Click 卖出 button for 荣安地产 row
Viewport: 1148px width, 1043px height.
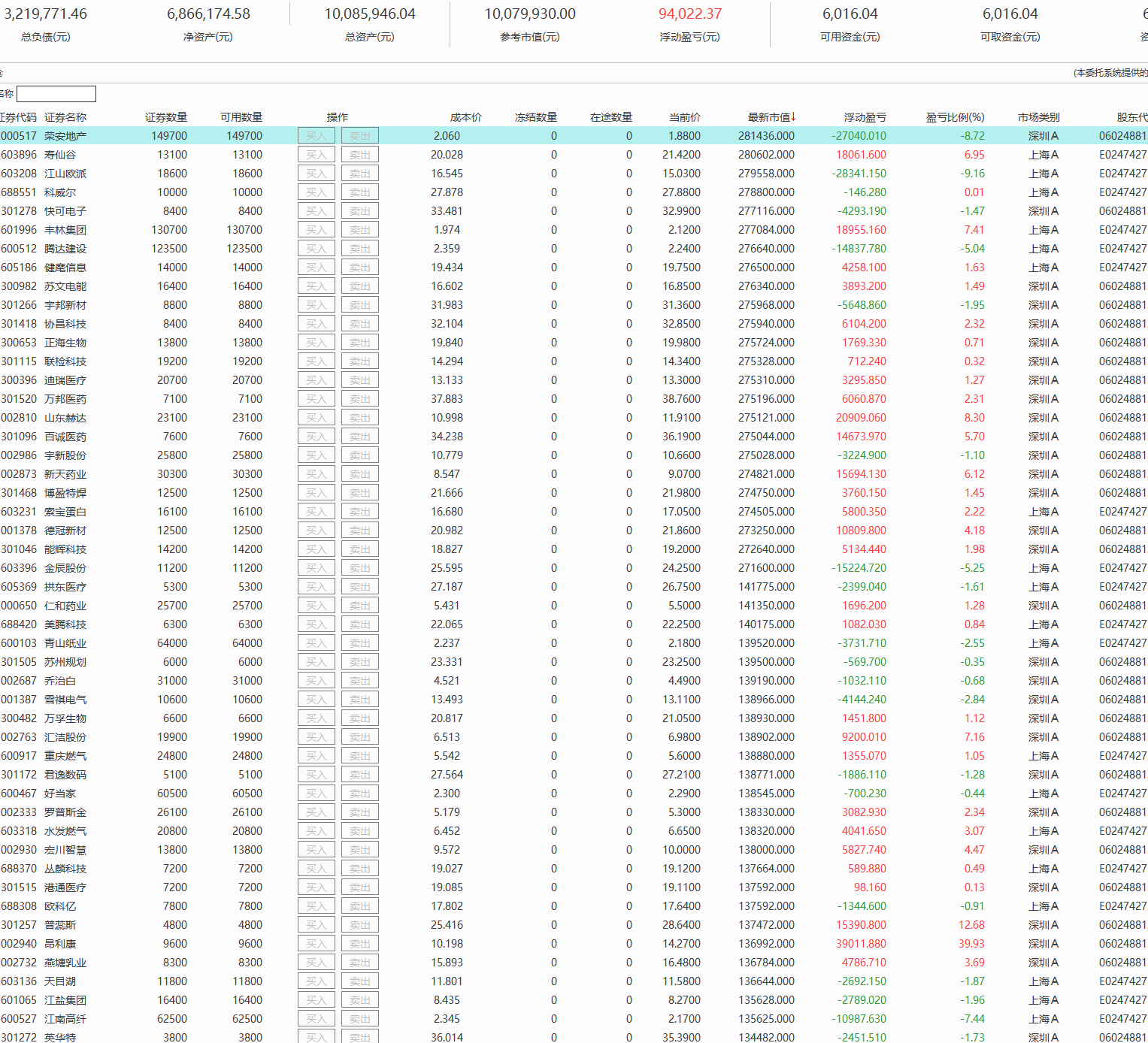(359, 136)
